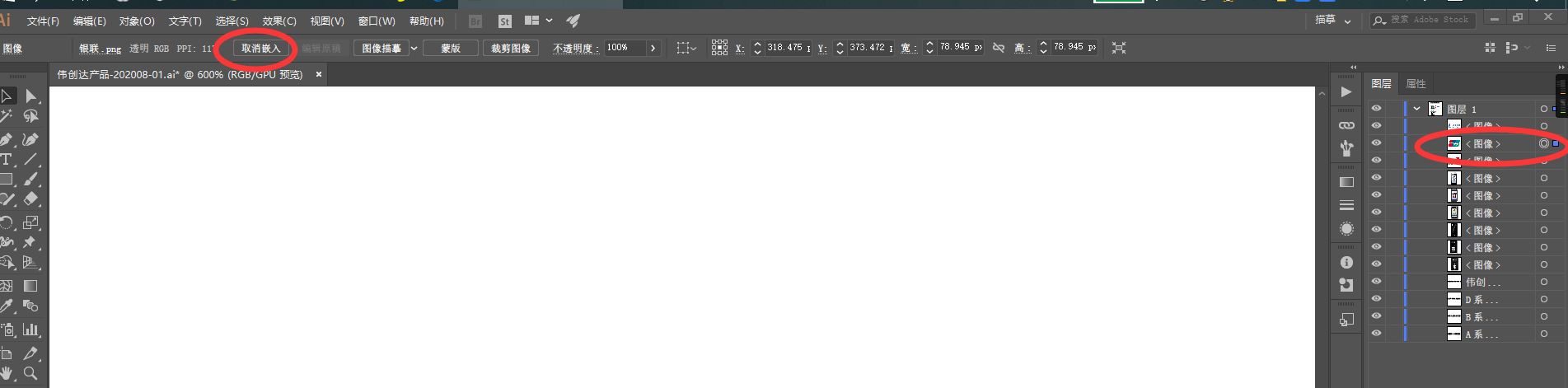Viewport: 1568px width, 388px height.
Task: Choose the Zoom magnifier tool
Action: [x=31, y=373]
